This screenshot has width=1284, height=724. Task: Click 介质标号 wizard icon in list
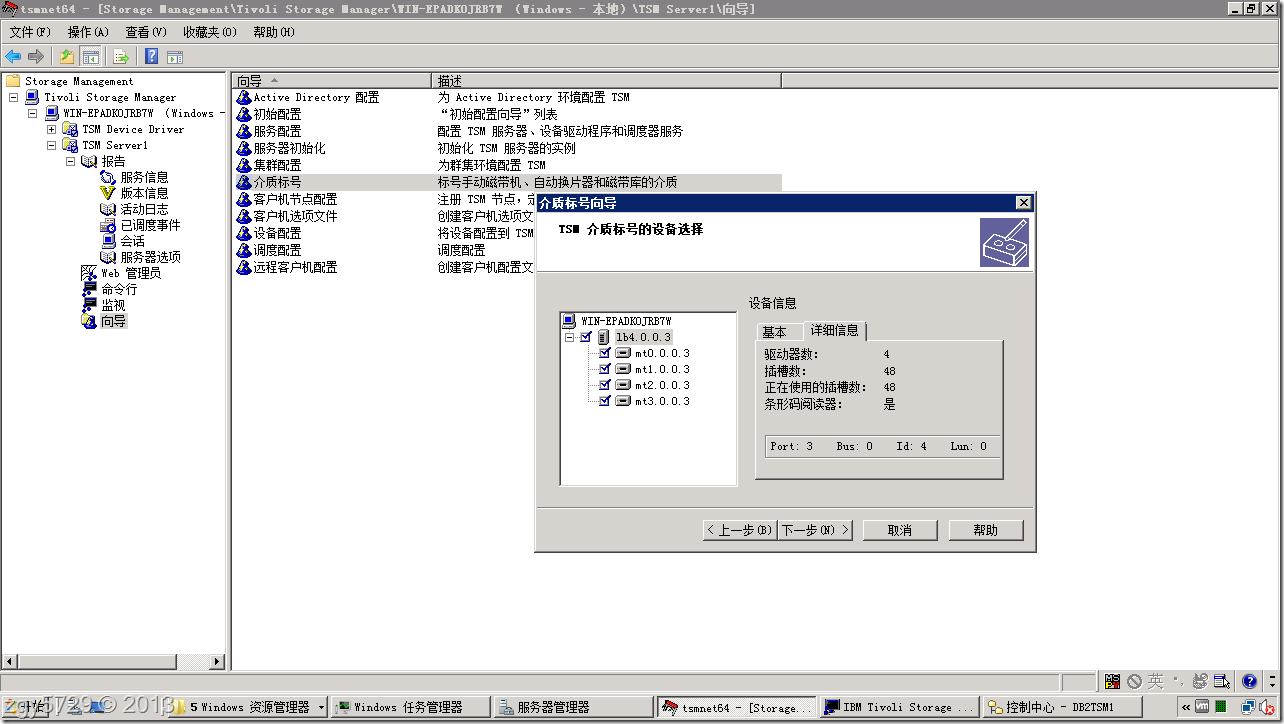[x=243, y=182]
